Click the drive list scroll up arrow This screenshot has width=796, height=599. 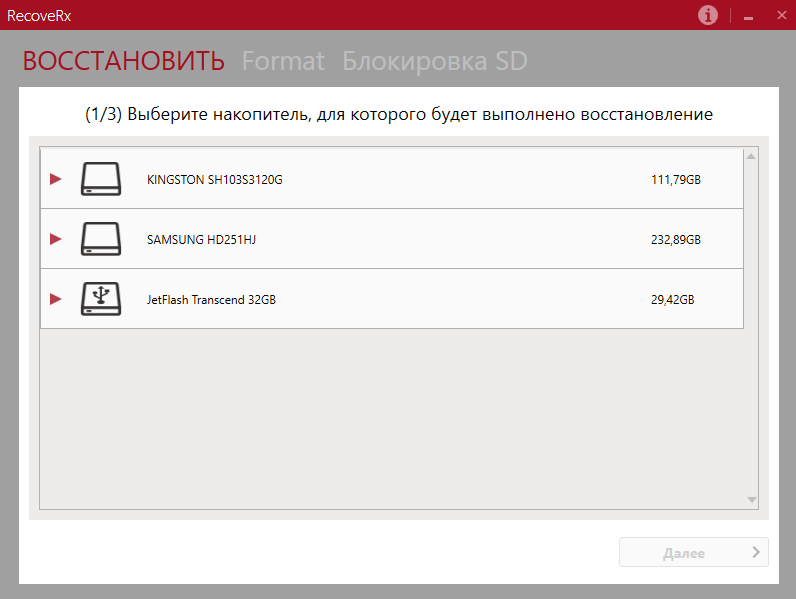pyautogui.click(x=751, y=156)
